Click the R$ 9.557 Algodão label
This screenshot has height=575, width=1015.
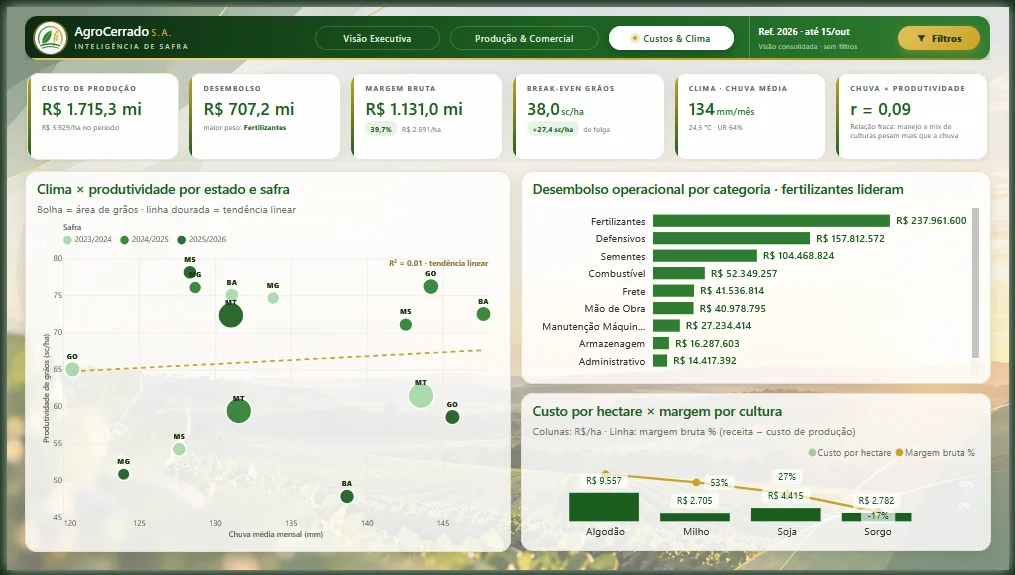603,480
